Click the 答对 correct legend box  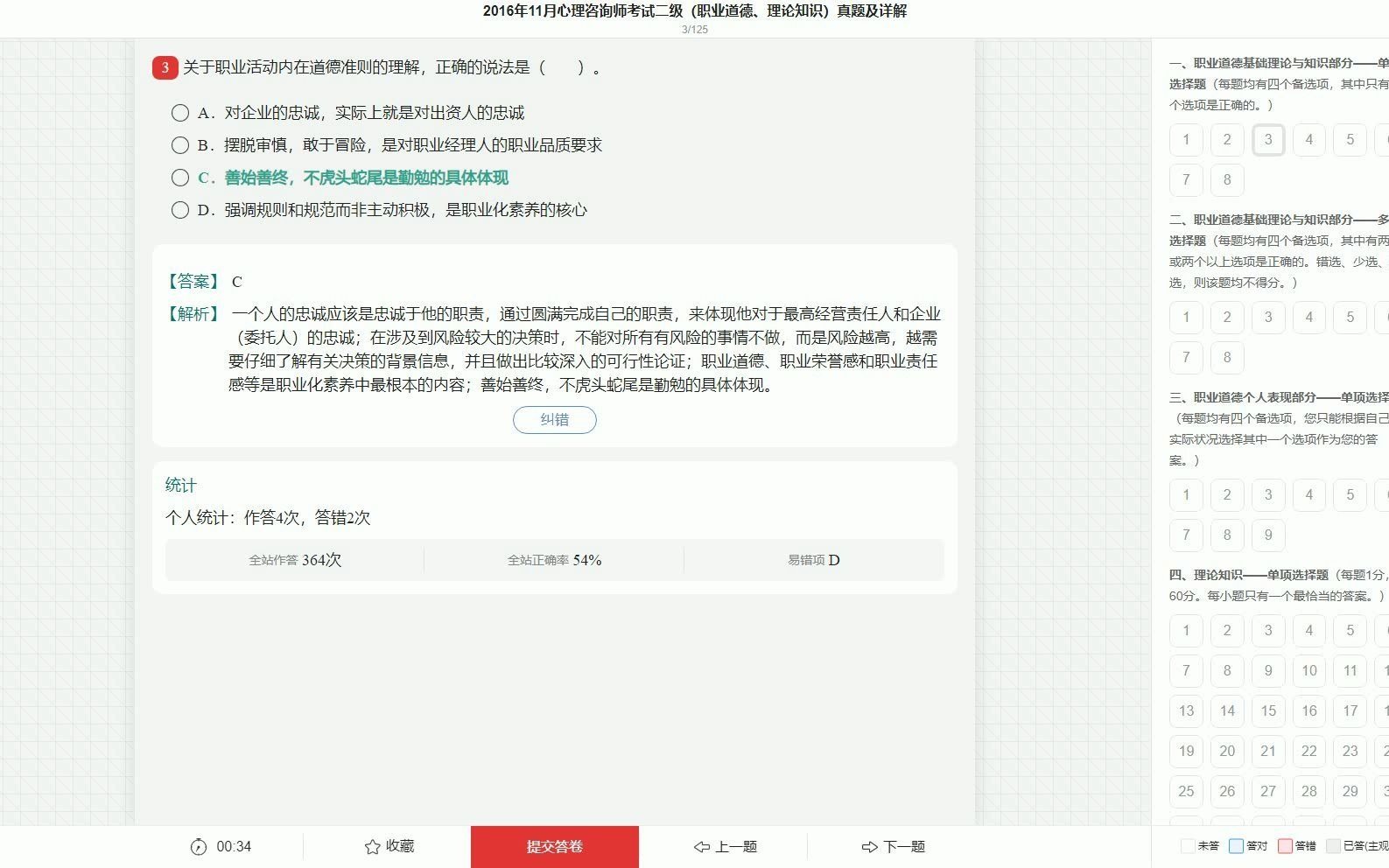(x=1236, y=846)
